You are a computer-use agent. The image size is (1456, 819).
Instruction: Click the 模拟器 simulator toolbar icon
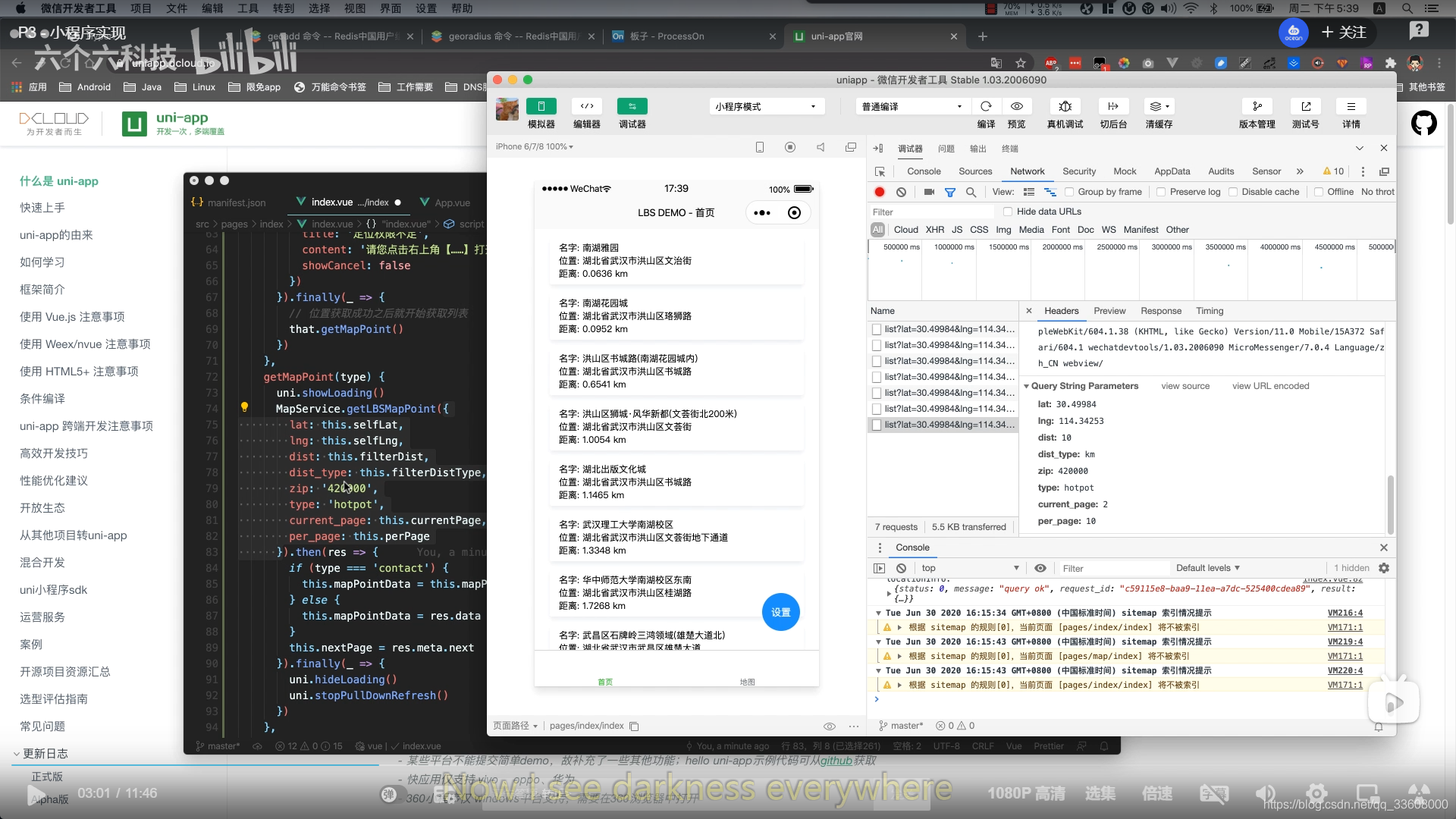click(x=541, y=106)
